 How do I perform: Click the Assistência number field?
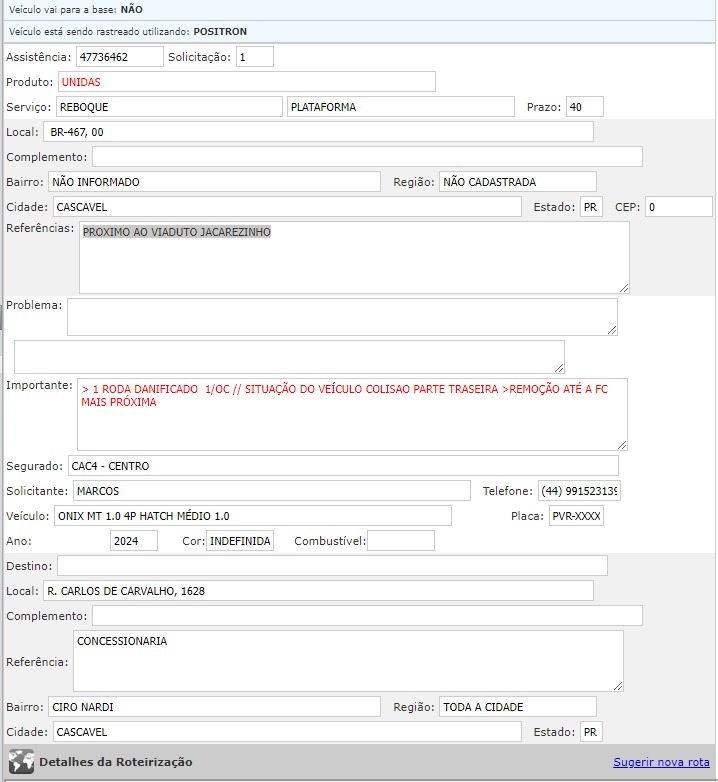(x=119, y=57)
